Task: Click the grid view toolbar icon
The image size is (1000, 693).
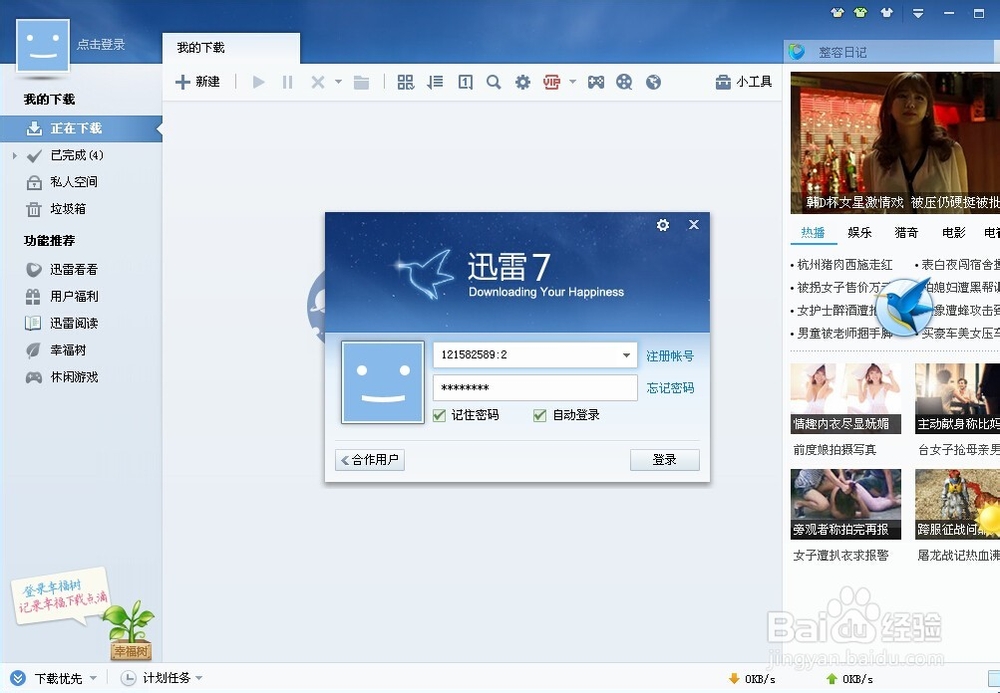Action: point(406,82)
